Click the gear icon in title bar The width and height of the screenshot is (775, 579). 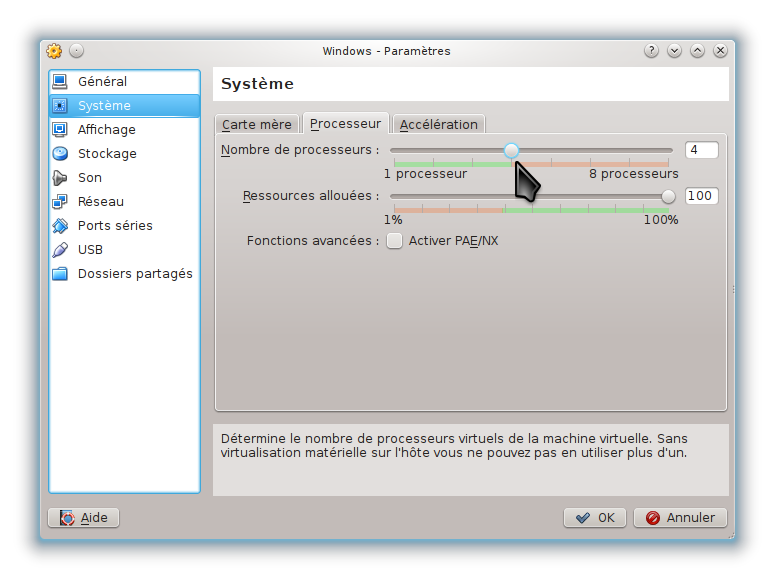tap(54, 51)
